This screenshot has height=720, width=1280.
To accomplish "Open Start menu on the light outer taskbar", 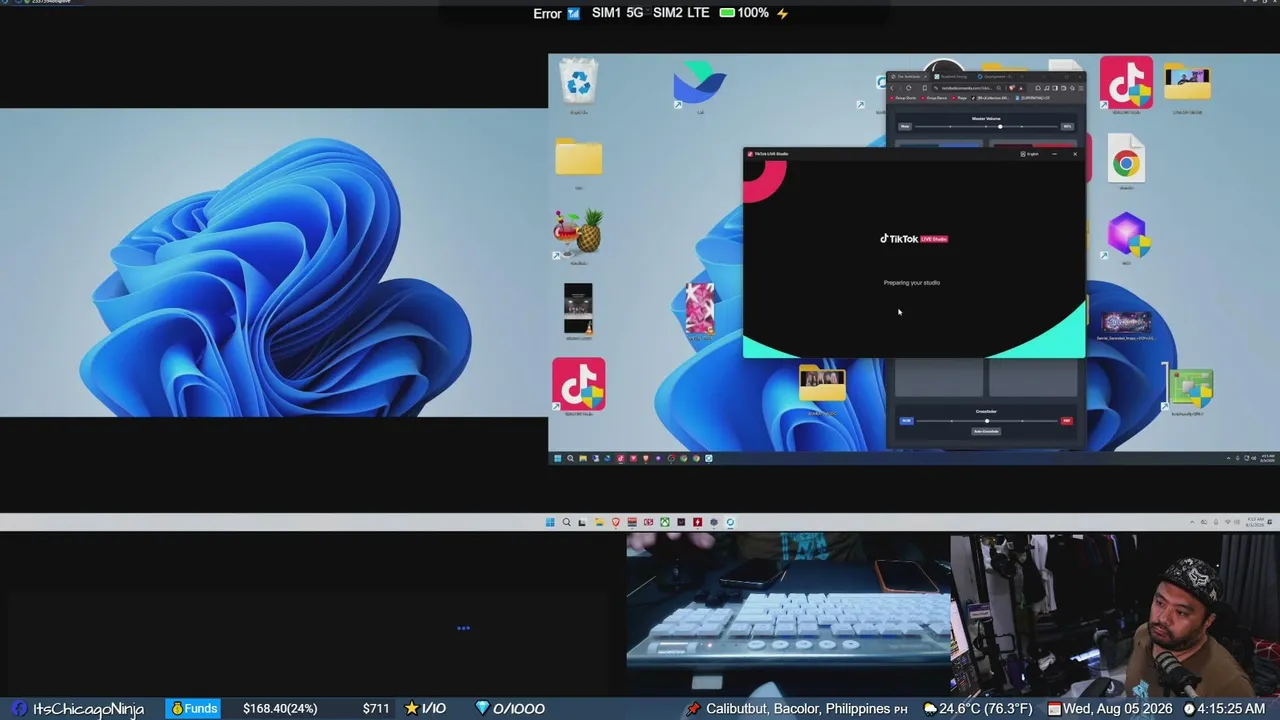I will pos(550,522).
